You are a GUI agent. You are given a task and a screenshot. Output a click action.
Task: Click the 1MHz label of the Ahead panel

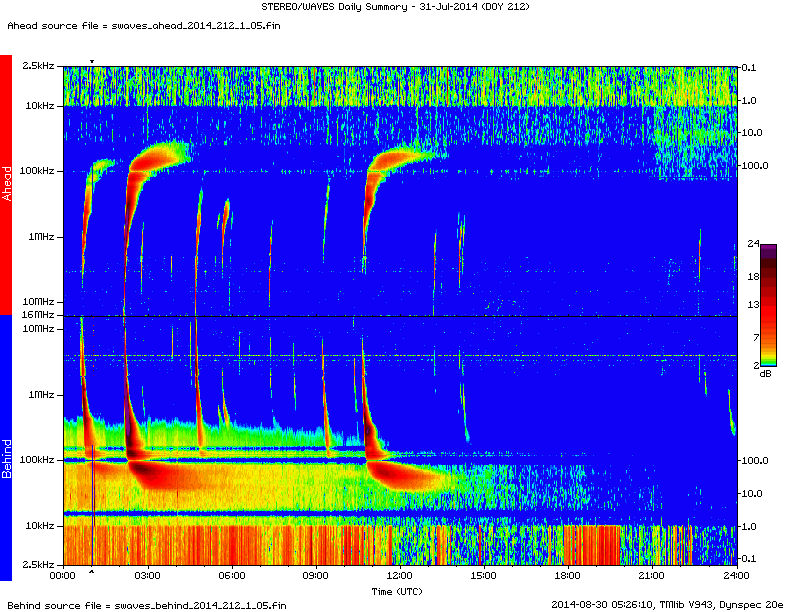[41, 236]
